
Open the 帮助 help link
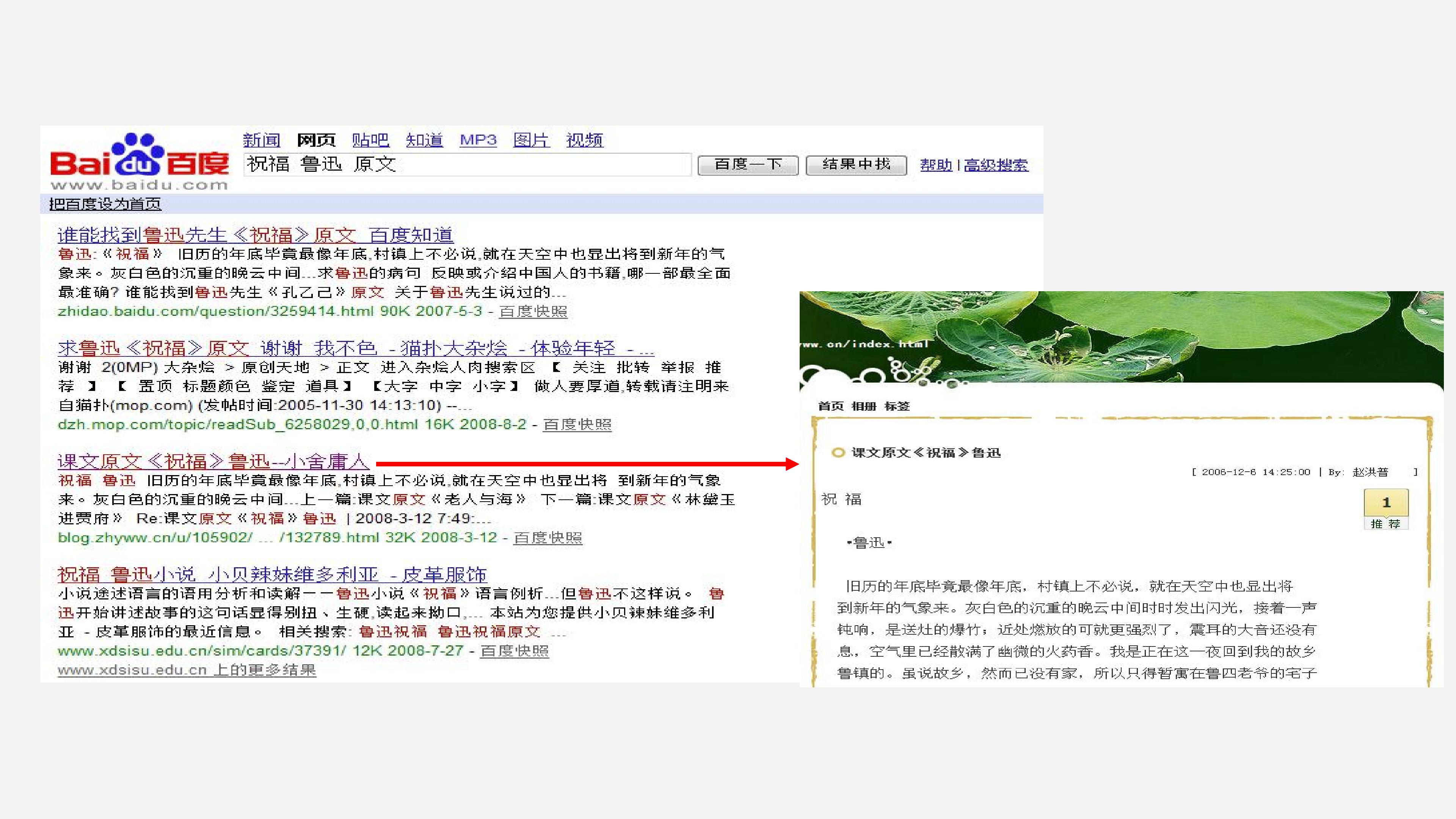(936, 165)
